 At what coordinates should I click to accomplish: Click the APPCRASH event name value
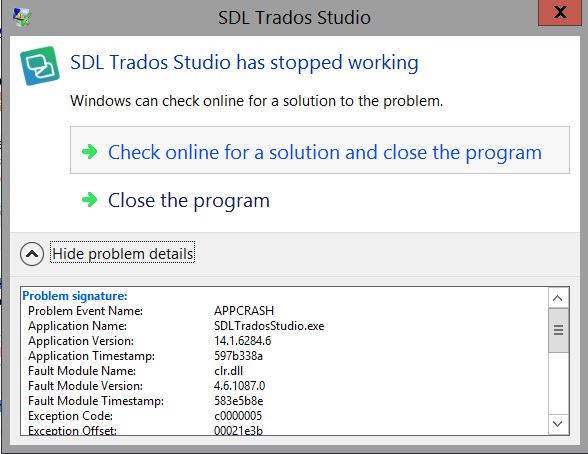(244, 311)
